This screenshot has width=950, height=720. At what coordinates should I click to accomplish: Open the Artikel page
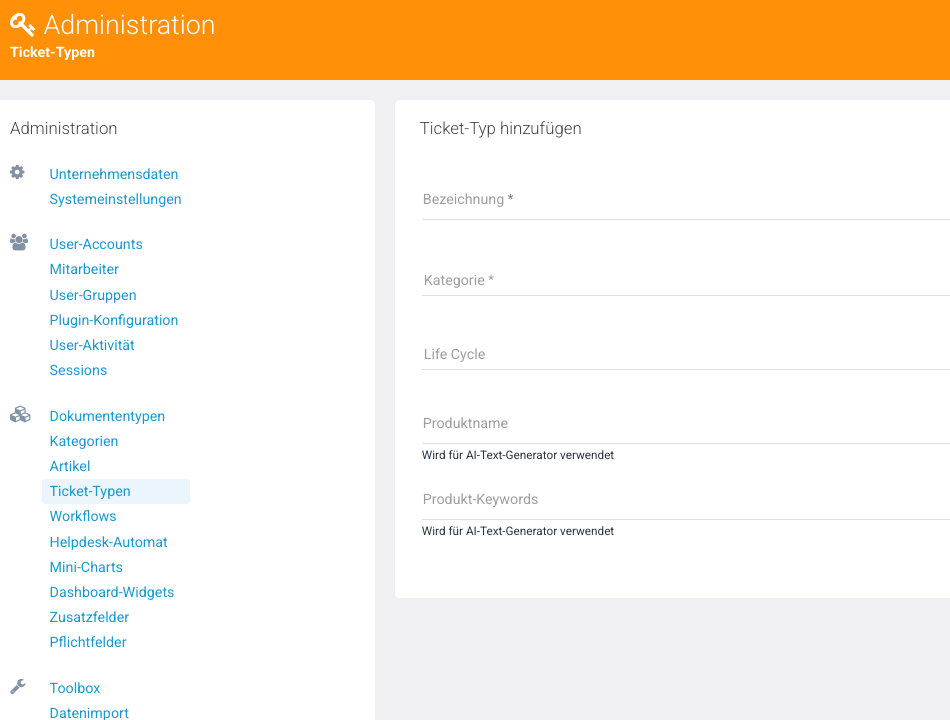(70, 466)
